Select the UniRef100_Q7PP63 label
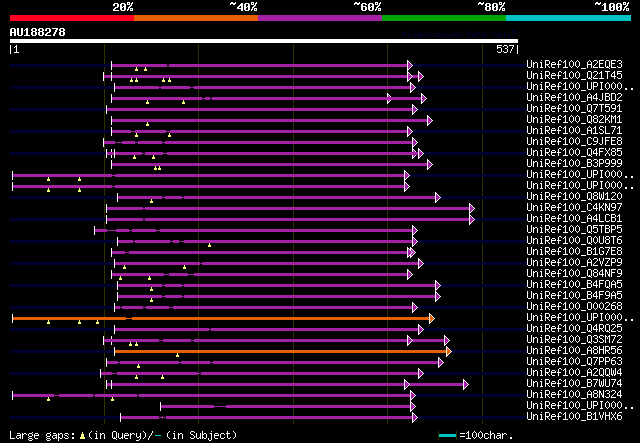The image size is (640, 443). 574,362
